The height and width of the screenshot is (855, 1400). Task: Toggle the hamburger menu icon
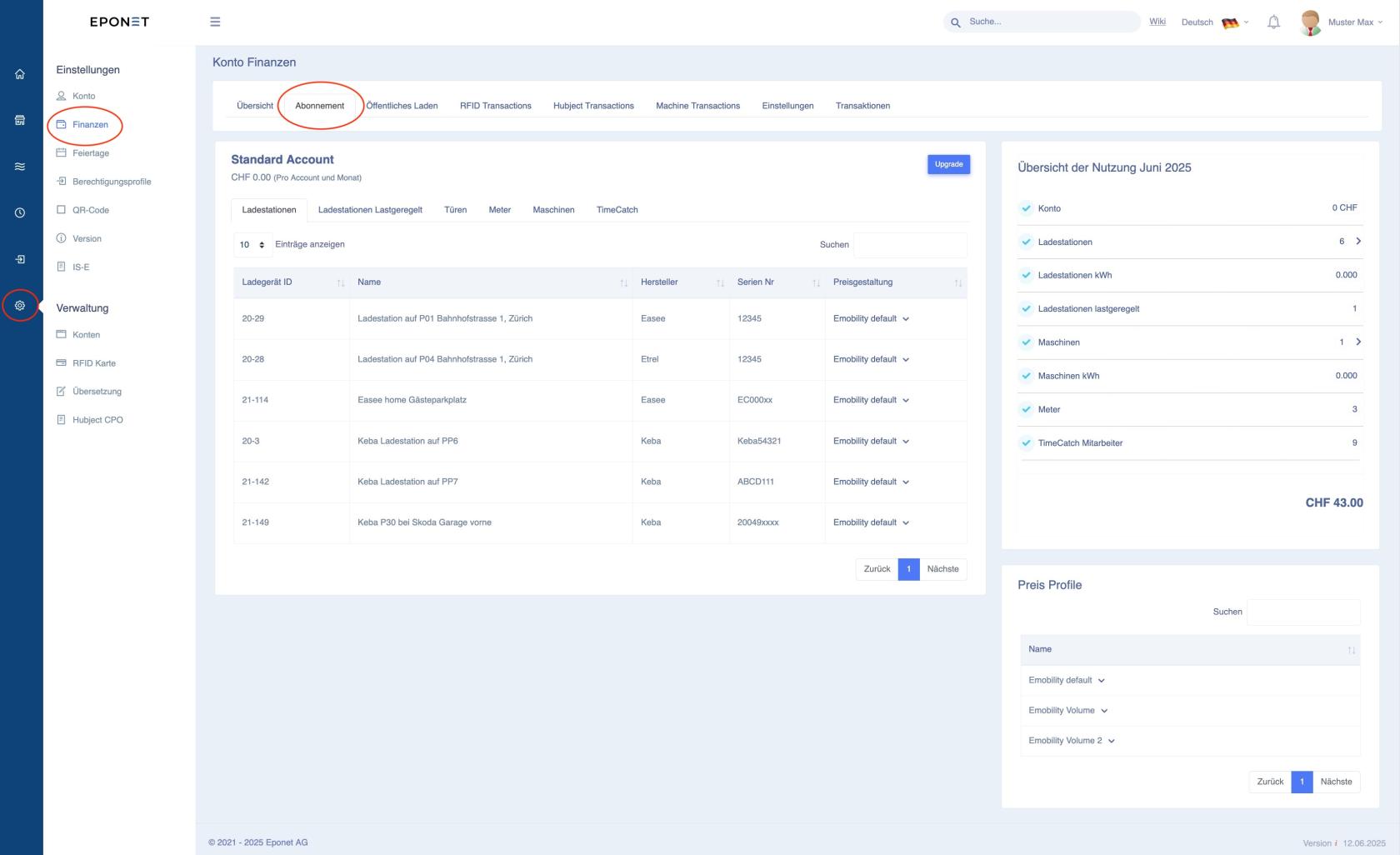(215, 22)
